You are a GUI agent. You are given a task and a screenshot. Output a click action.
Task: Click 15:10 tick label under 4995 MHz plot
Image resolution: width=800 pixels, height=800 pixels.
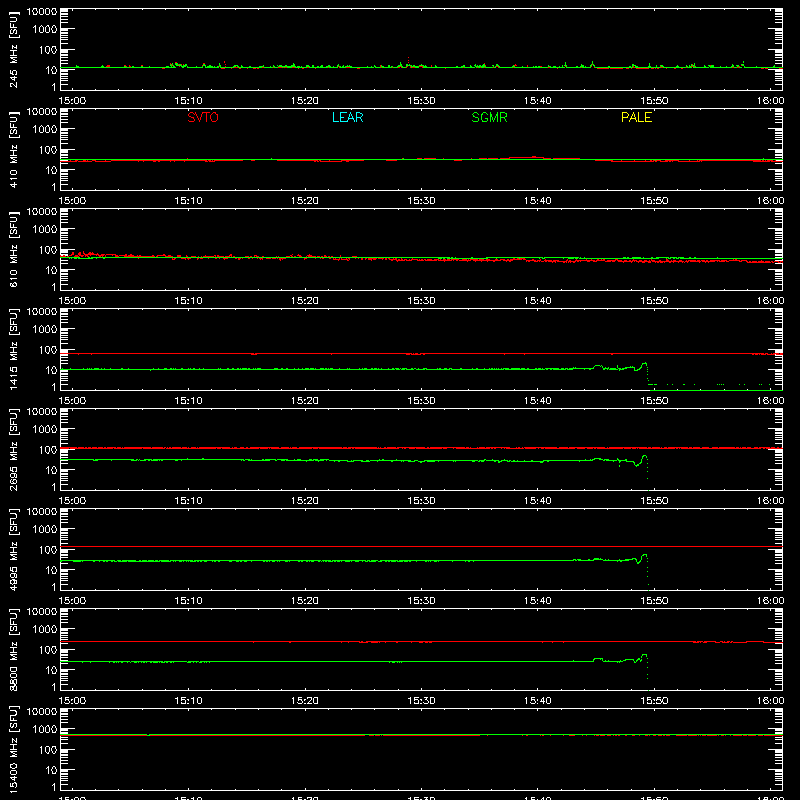click(x=189, y=601)
